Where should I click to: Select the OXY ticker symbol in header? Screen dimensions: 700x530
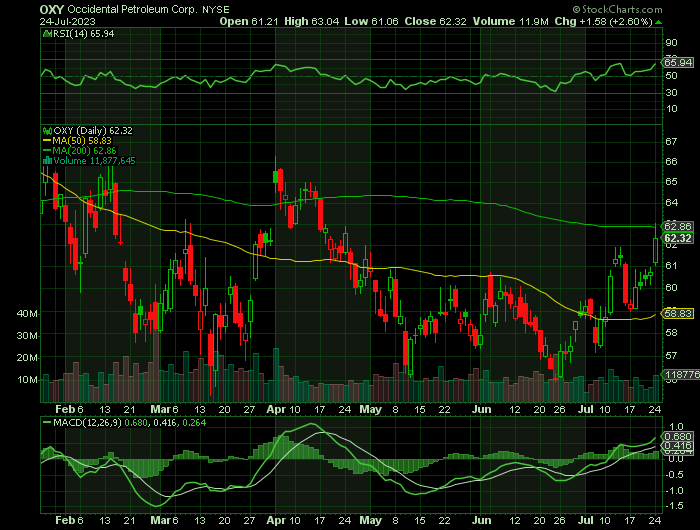coord(52,9)
